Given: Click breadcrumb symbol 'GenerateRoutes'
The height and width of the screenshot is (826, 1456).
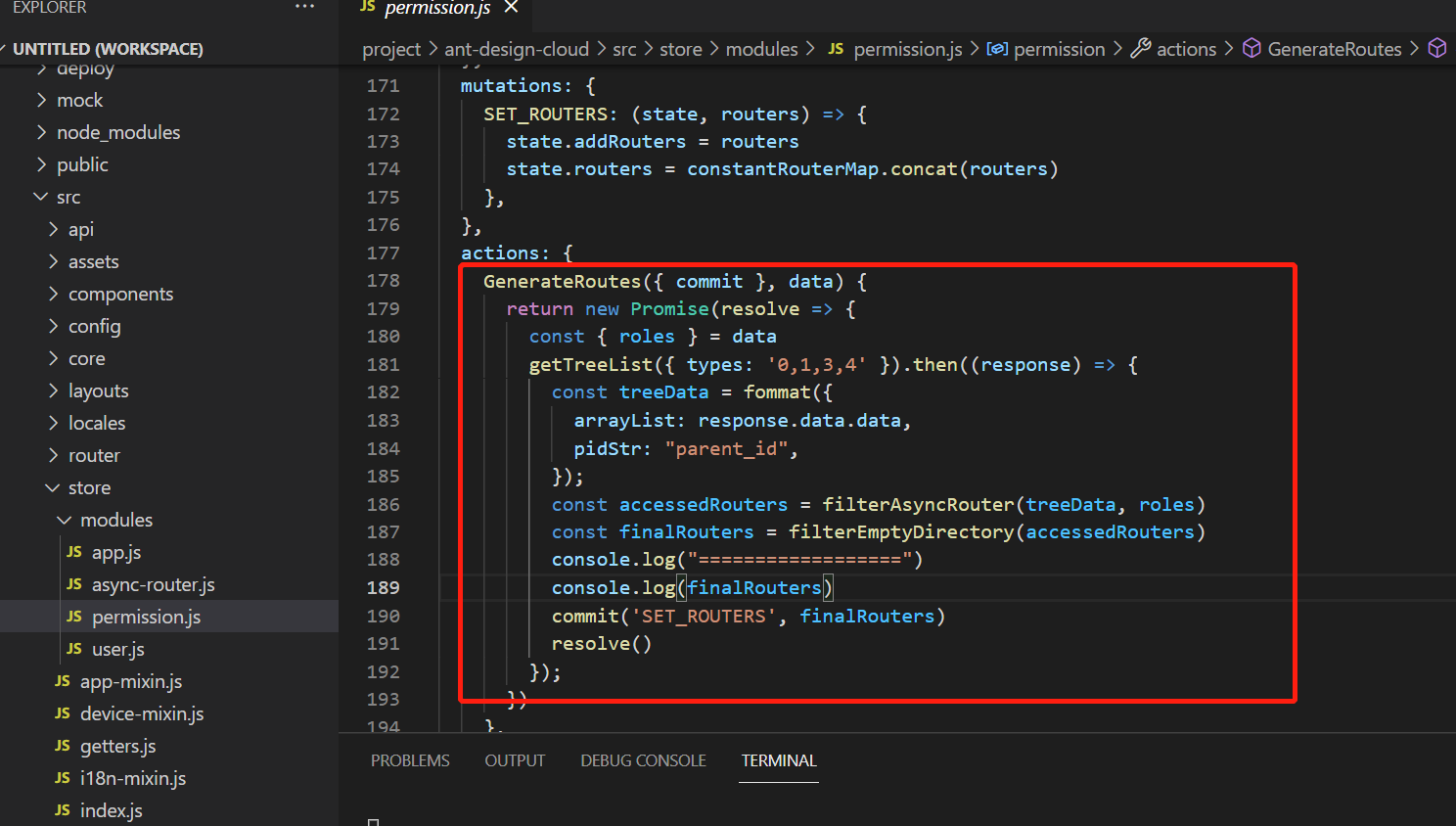Looking at the screenshot, I should (1335, 49).
